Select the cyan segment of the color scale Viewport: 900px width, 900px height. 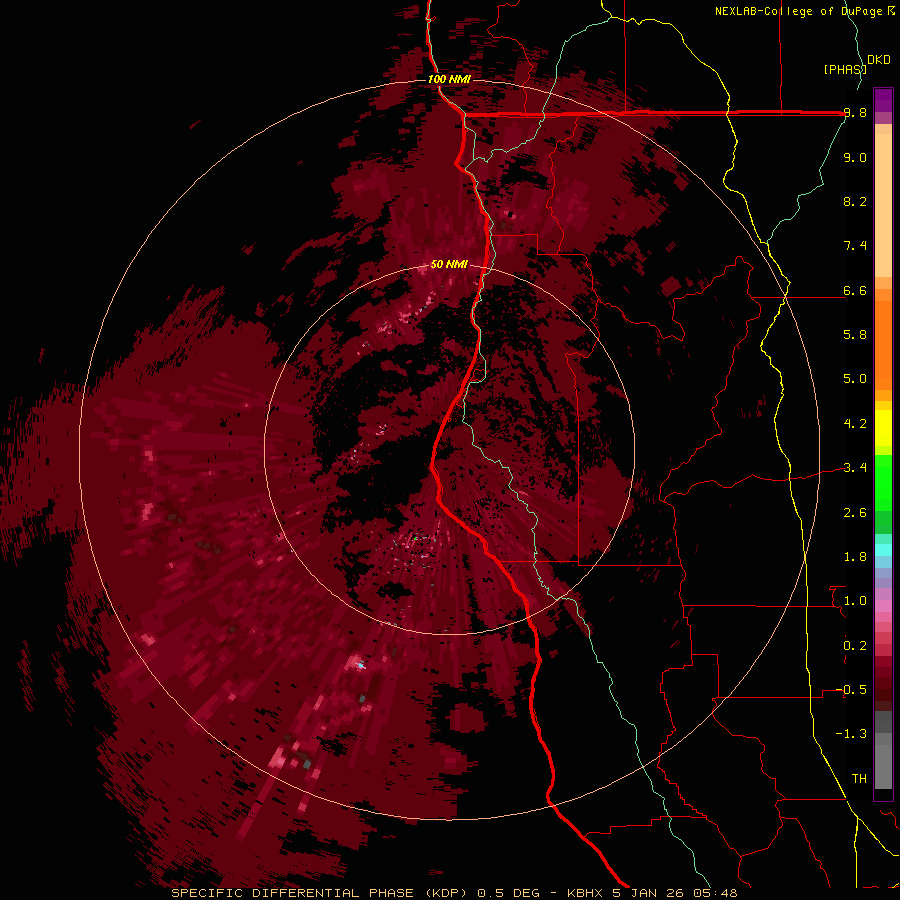pos(883,550)
